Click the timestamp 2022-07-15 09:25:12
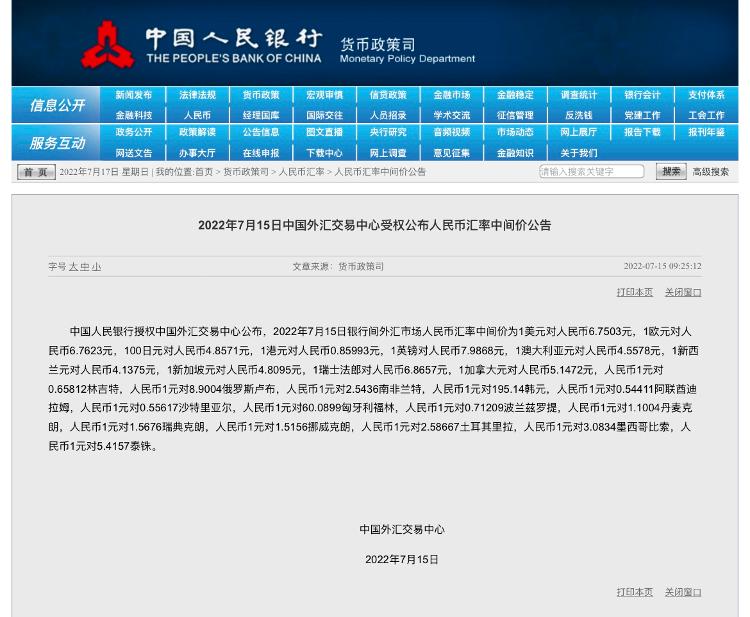This screenshot has height=617, width=750. (x=662, y=266)
